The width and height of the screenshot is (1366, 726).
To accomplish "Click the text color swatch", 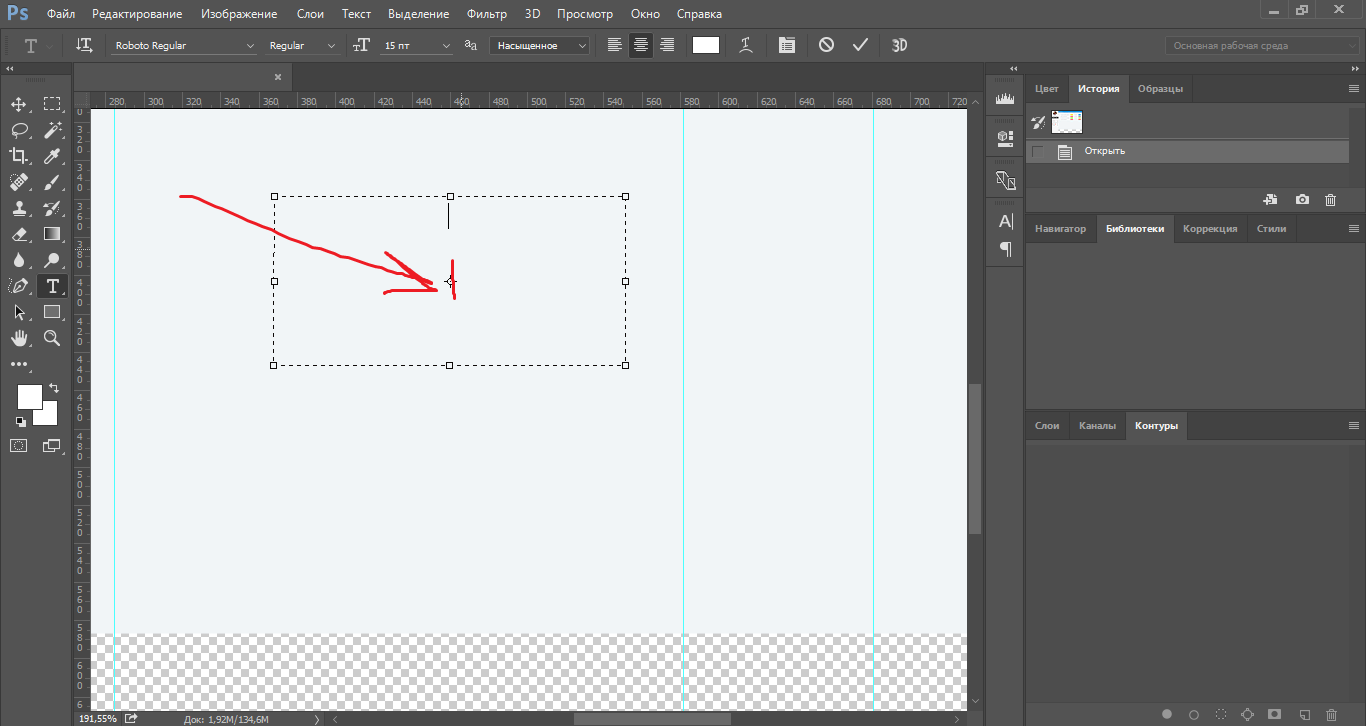I will coord(706,45).
